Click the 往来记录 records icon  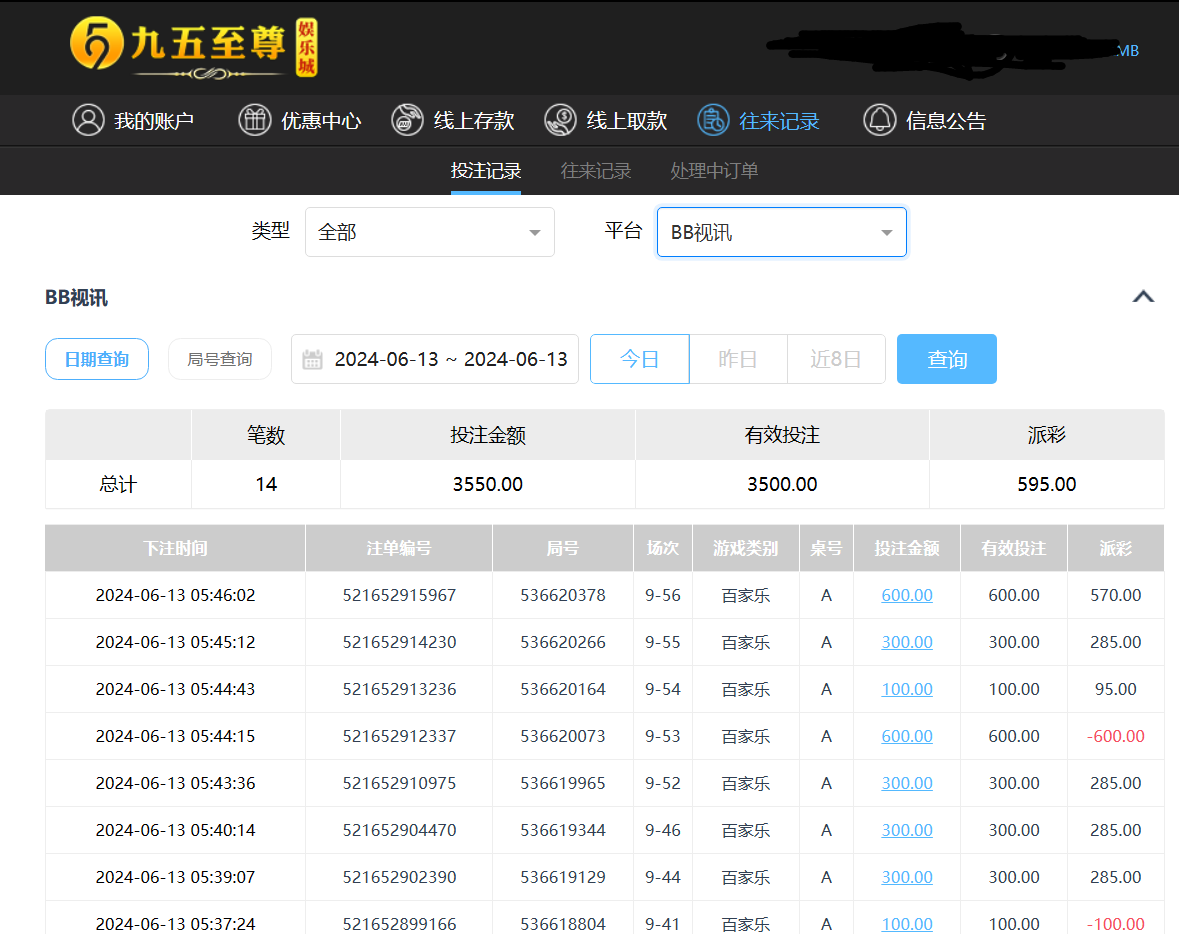pos(713,120)
